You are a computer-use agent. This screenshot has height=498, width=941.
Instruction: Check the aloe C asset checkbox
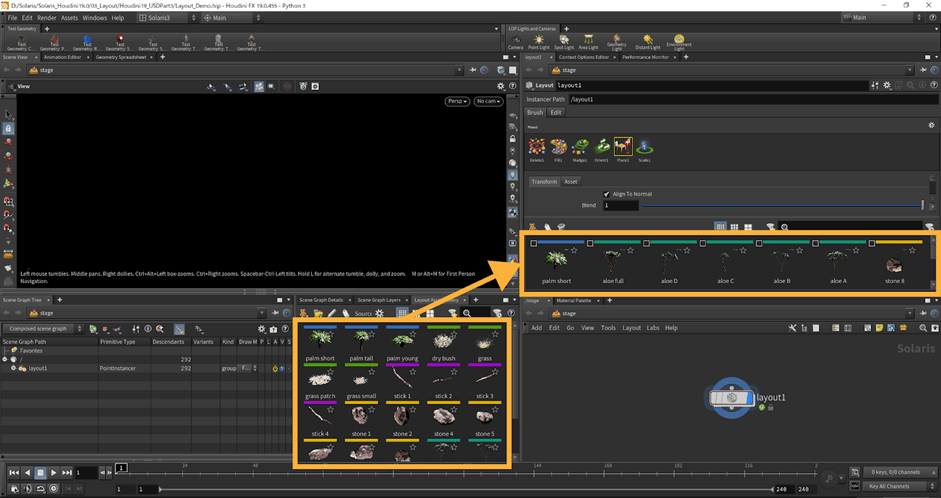coord(703,244)
